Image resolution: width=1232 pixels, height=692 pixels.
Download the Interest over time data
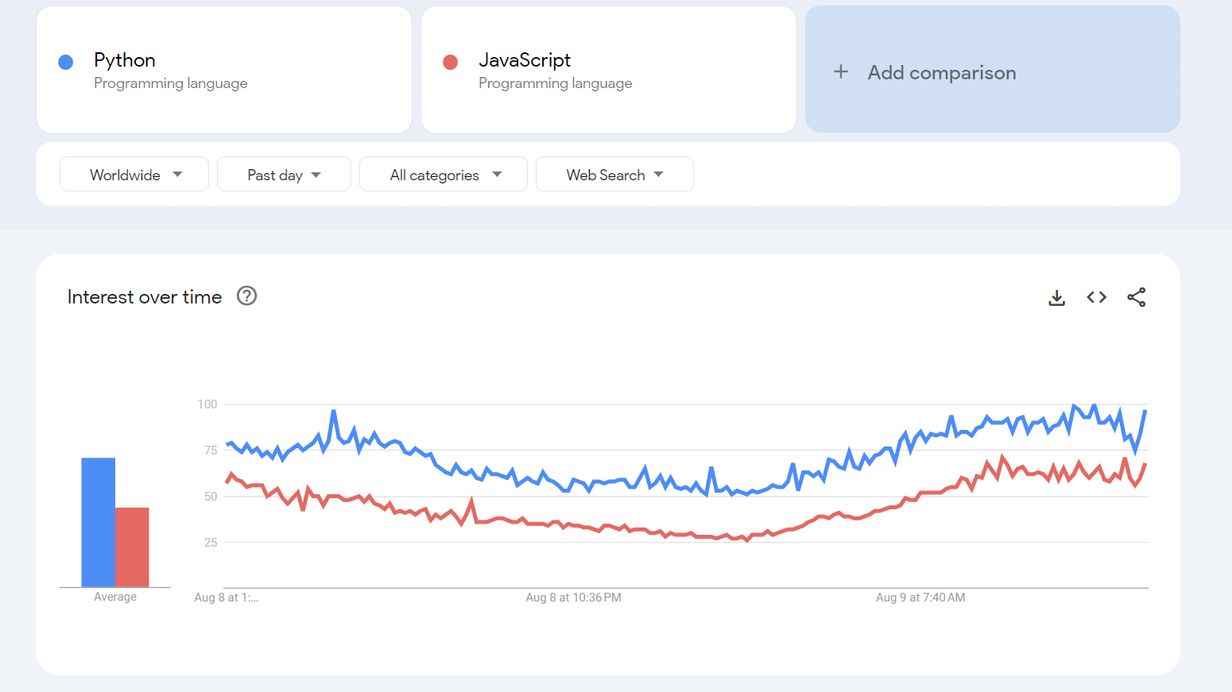point(1056,297)
